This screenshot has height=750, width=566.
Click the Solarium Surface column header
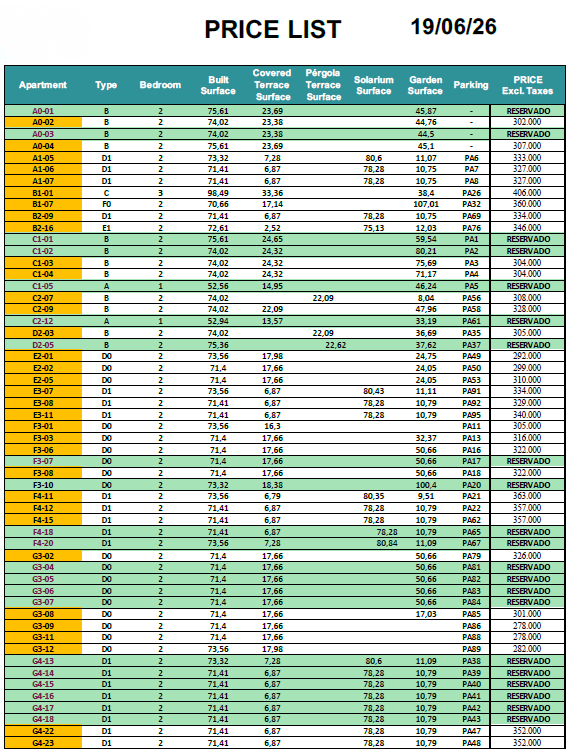click(374, 85)
